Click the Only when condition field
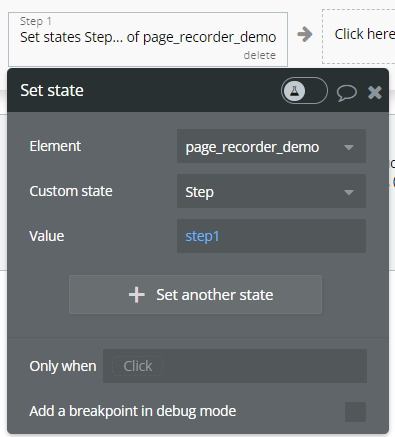This screenshot has width=395, height=437. pos(235,366)
